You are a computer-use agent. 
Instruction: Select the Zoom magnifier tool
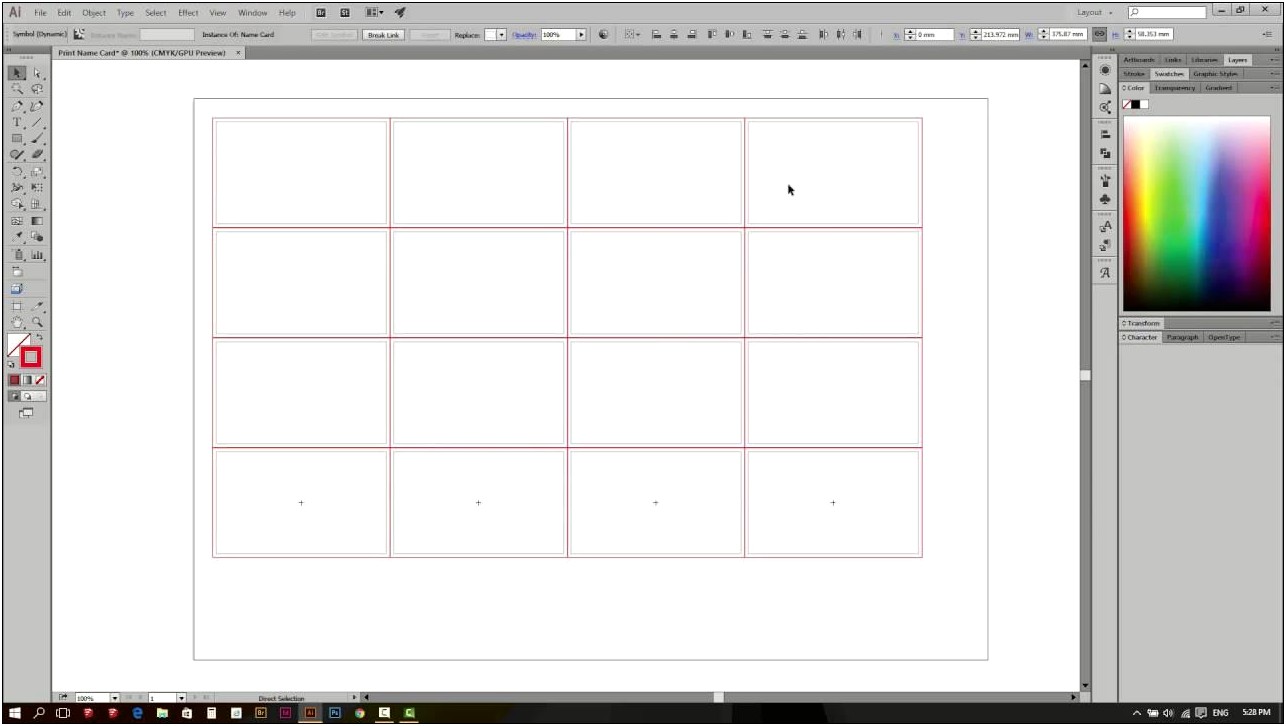pyautogui.click(x=37, y=322)
